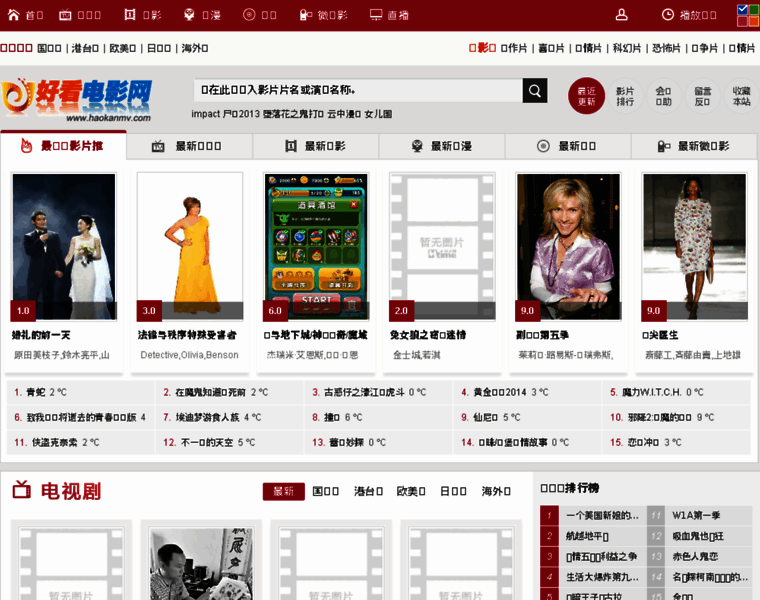
Task: Click the 科幻片 genre link
Action: point(627,48)
